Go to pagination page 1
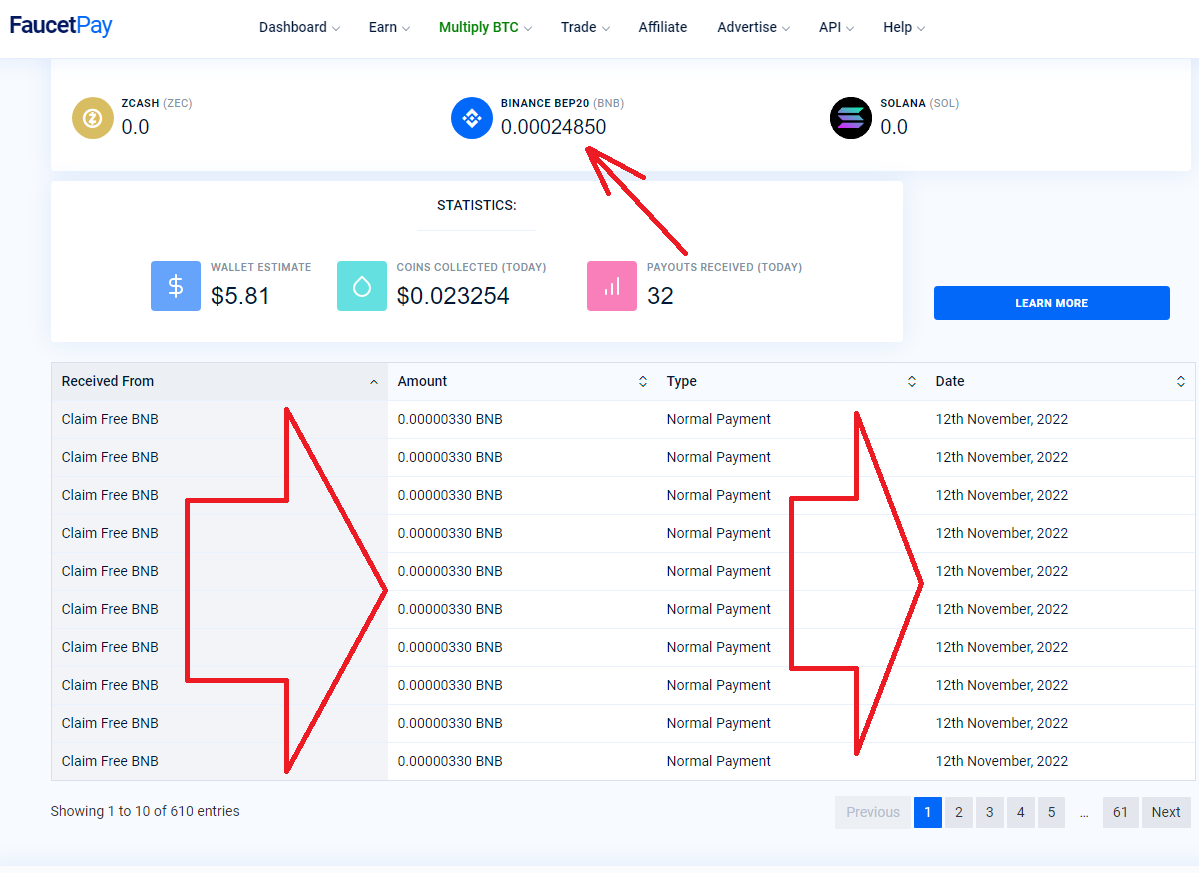Image resolution: width=1199 pixels, height=873 pixels. 928,813
